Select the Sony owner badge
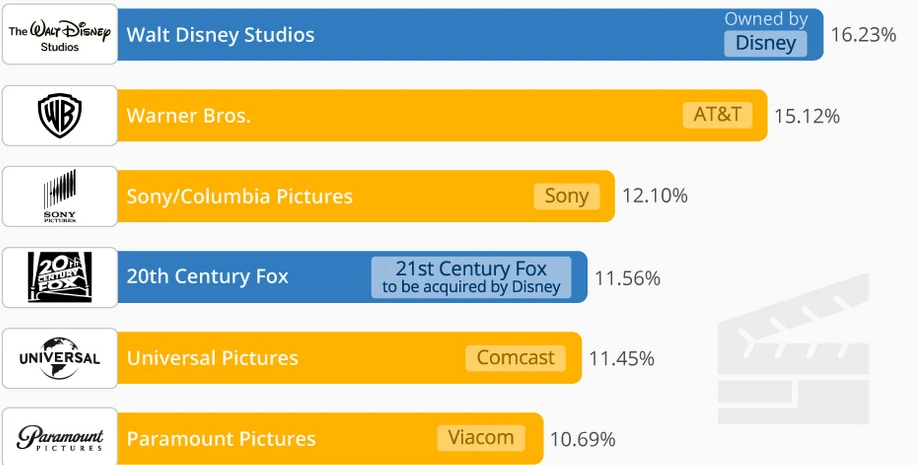919x465 pixels. (x=566, y=196)
